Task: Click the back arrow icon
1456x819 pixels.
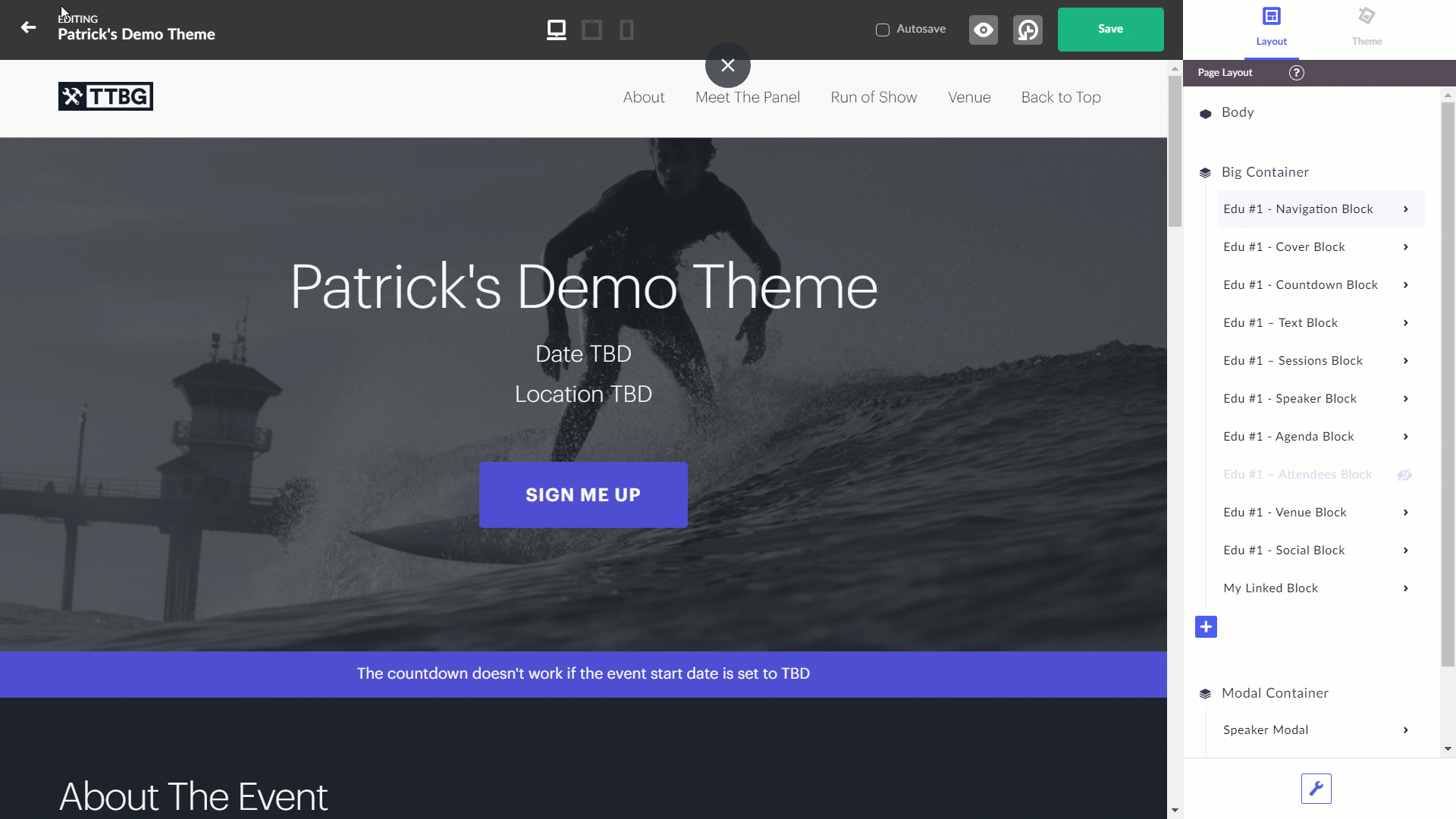Action: pyautogui.click(x=28, y=28)
